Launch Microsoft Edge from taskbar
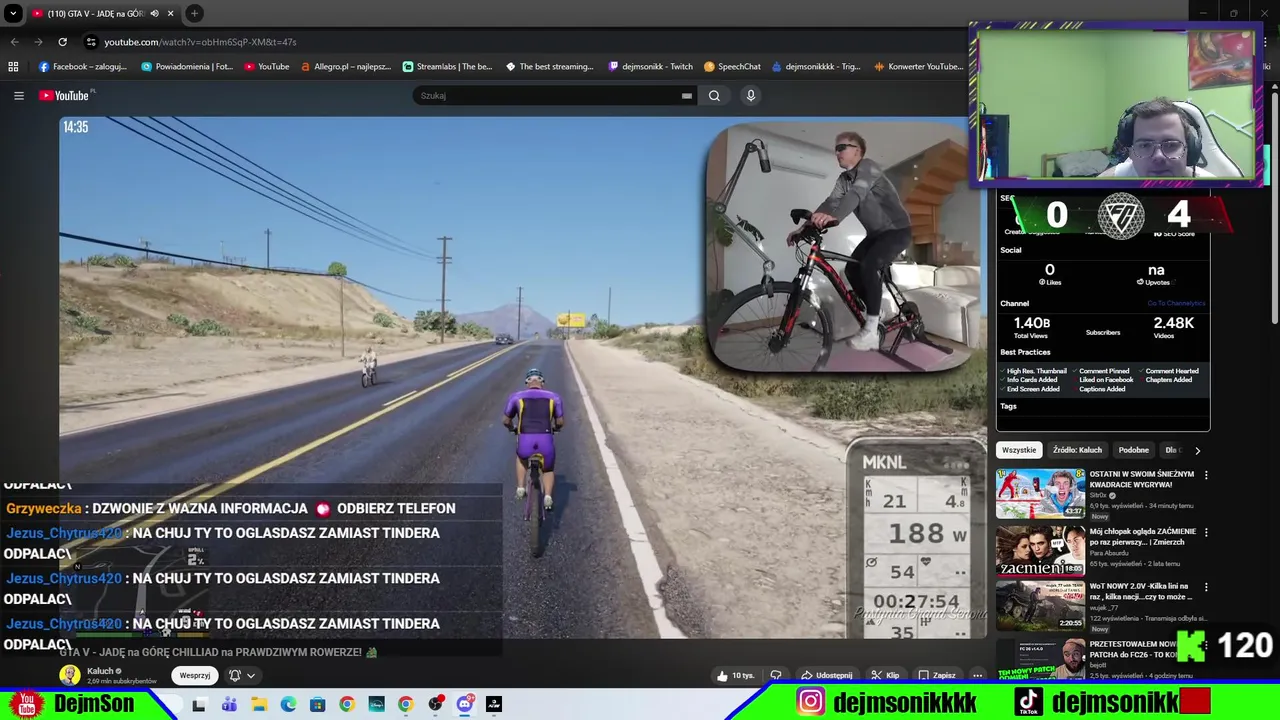 [288, 705]
